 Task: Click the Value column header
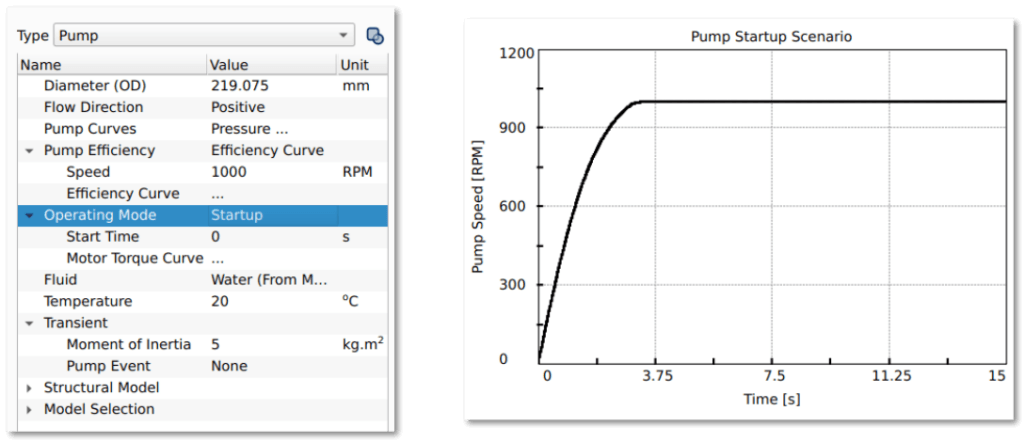[x=272, y=65]
